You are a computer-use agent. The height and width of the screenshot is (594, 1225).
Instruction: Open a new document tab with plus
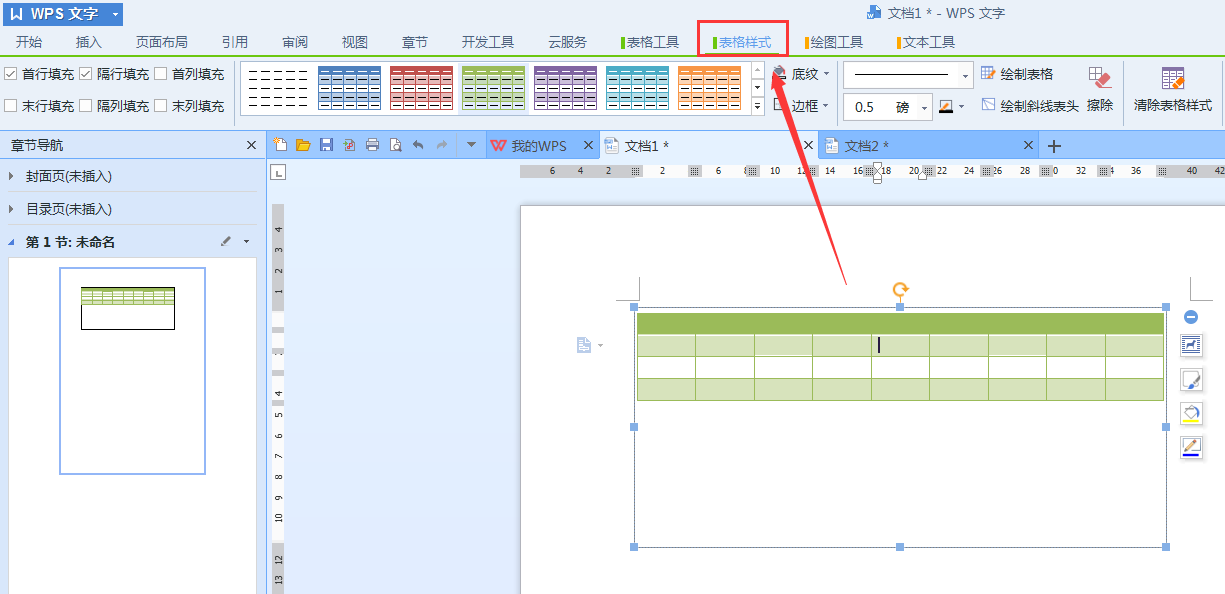[x=1054, y=146]
